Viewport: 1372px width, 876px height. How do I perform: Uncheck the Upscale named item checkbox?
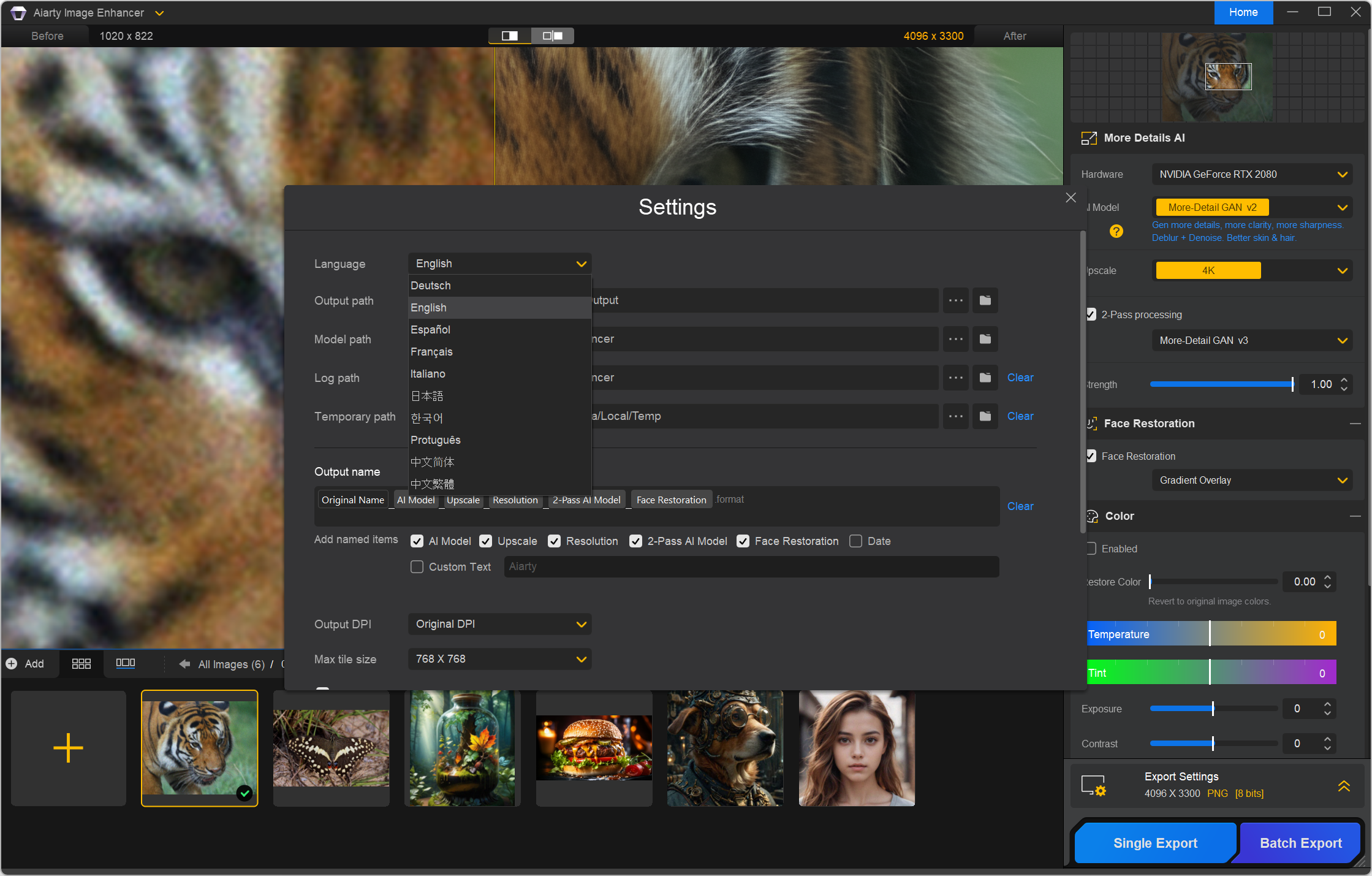click(x=485, y=541)
